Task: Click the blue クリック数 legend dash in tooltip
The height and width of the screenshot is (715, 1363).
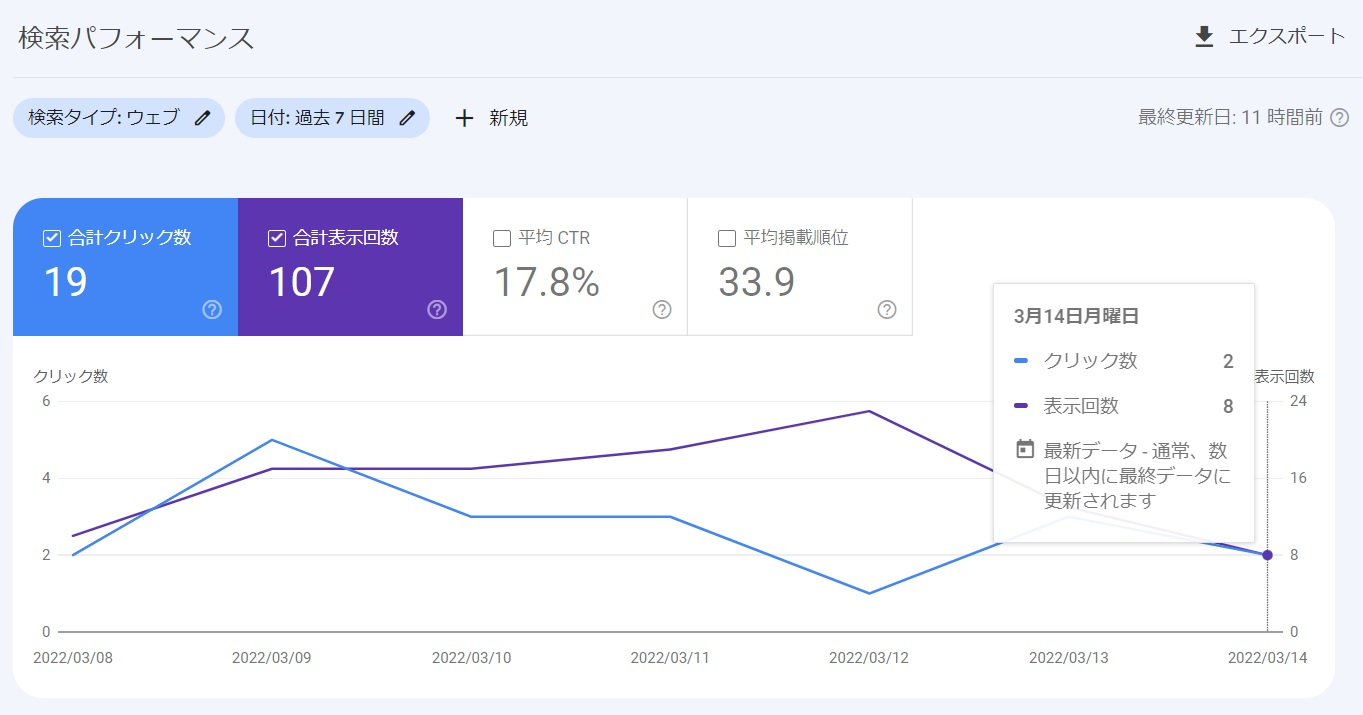Action: 1021,360
